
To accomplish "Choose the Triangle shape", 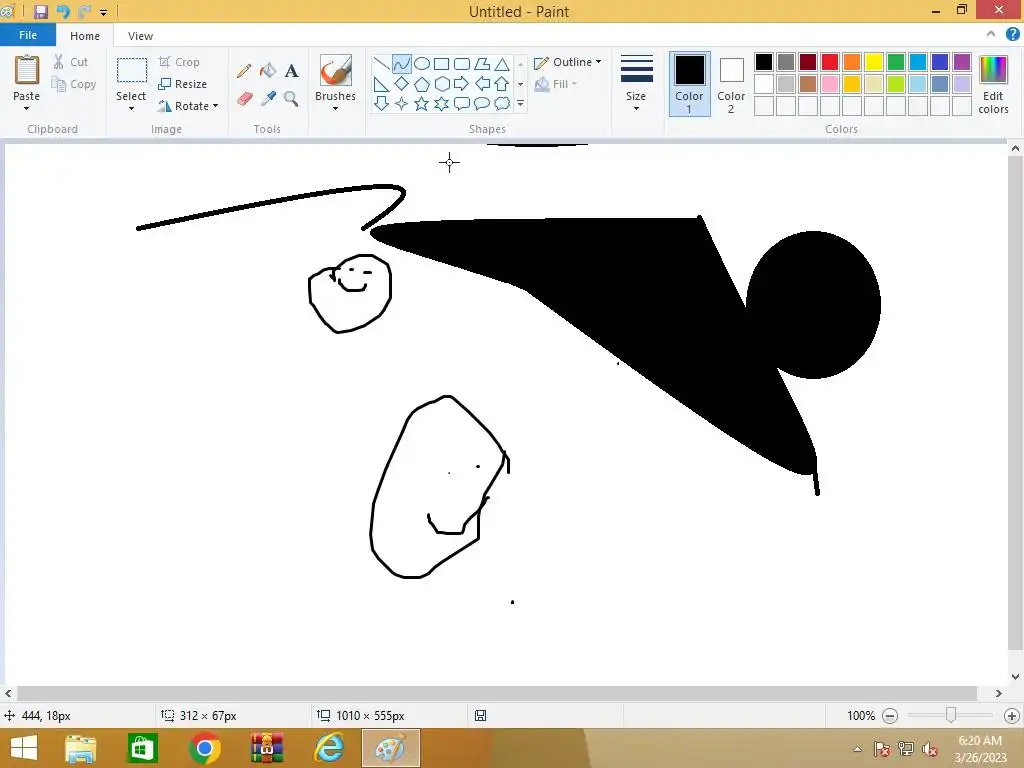I will 502,64.
